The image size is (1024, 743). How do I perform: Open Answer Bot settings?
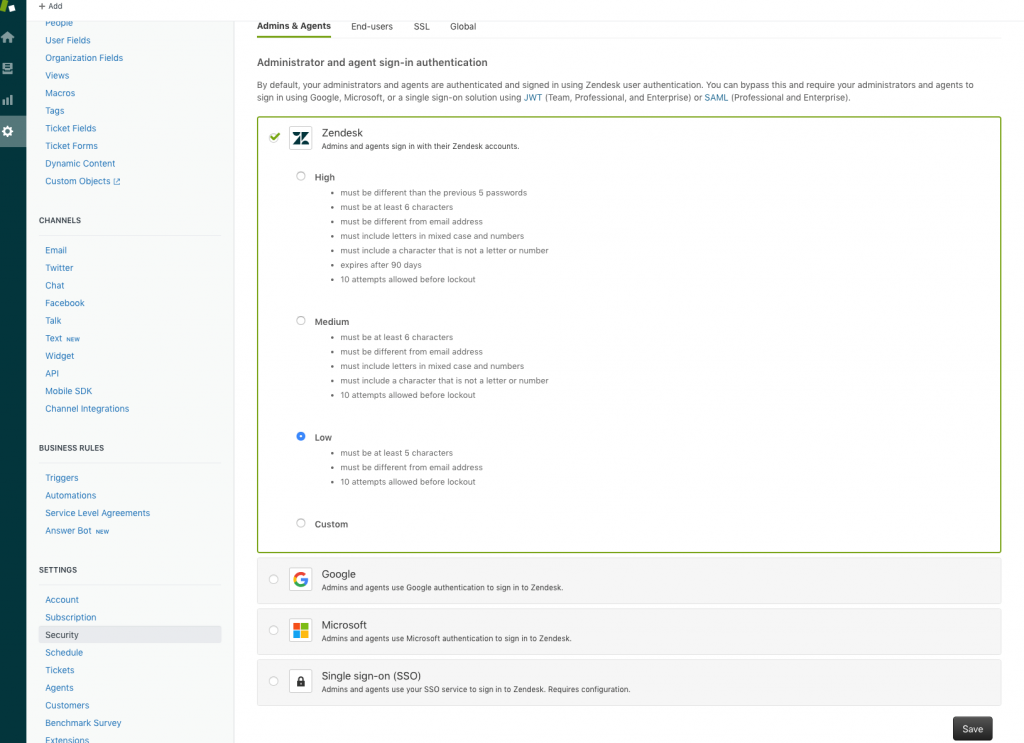(x=68, y=531)
